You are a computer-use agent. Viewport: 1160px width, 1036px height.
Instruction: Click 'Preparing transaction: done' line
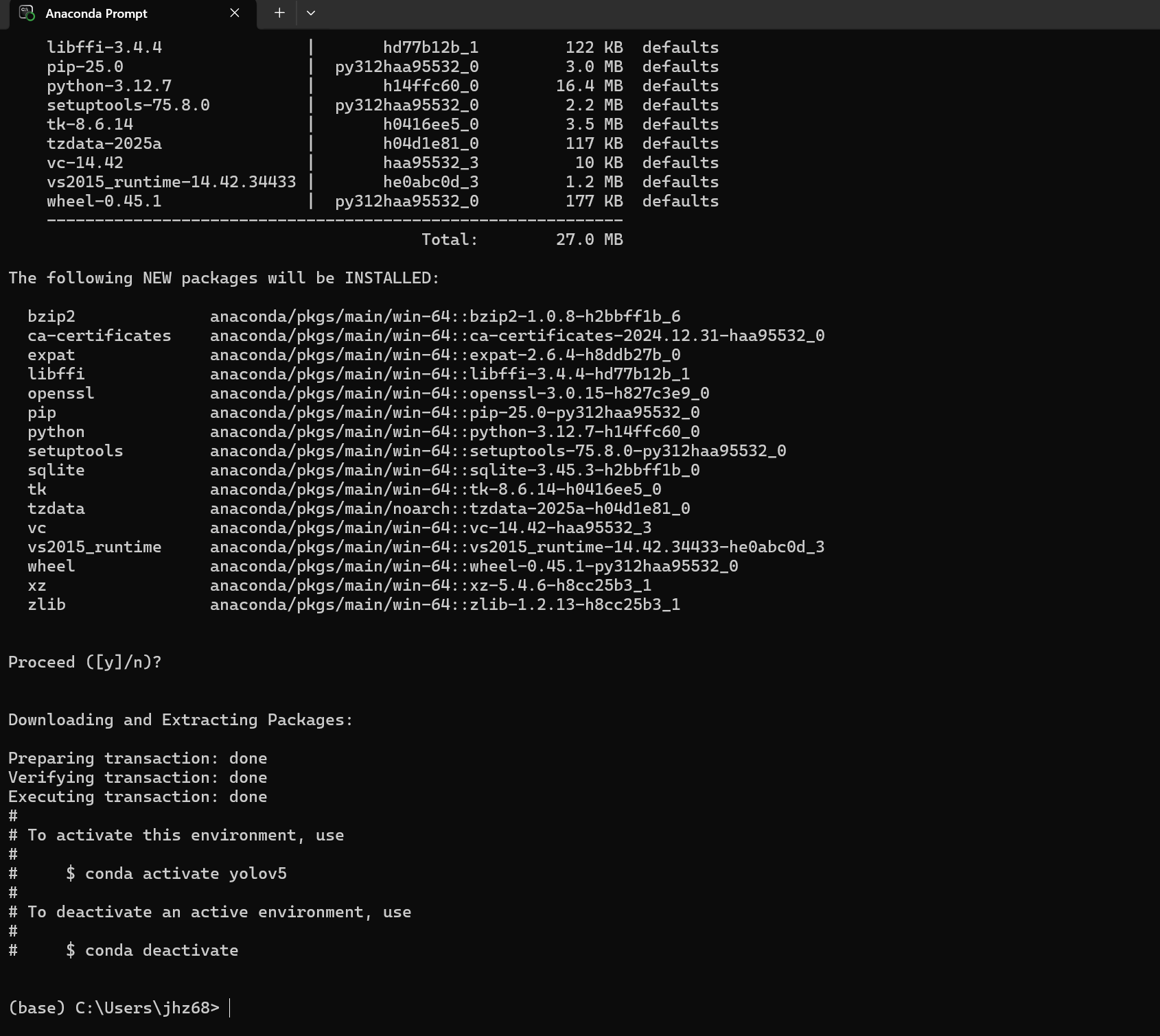pyautogui.click(x=138, y=758)
